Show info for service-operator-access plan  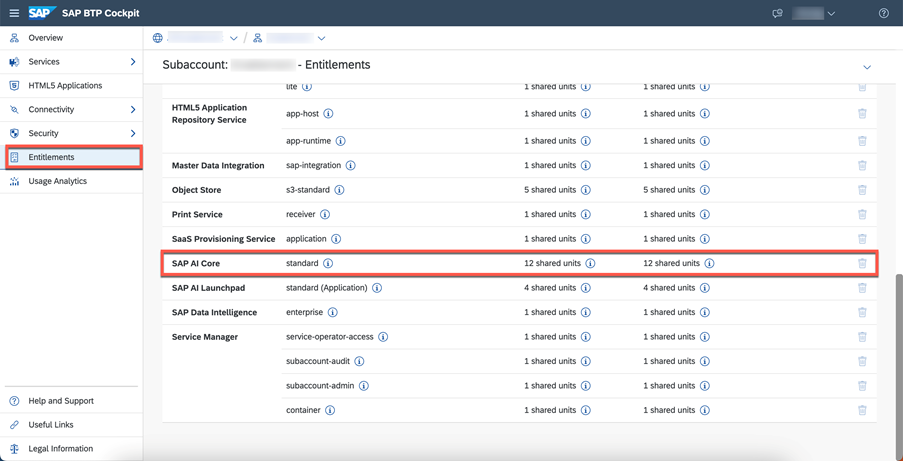coord(383,337)
